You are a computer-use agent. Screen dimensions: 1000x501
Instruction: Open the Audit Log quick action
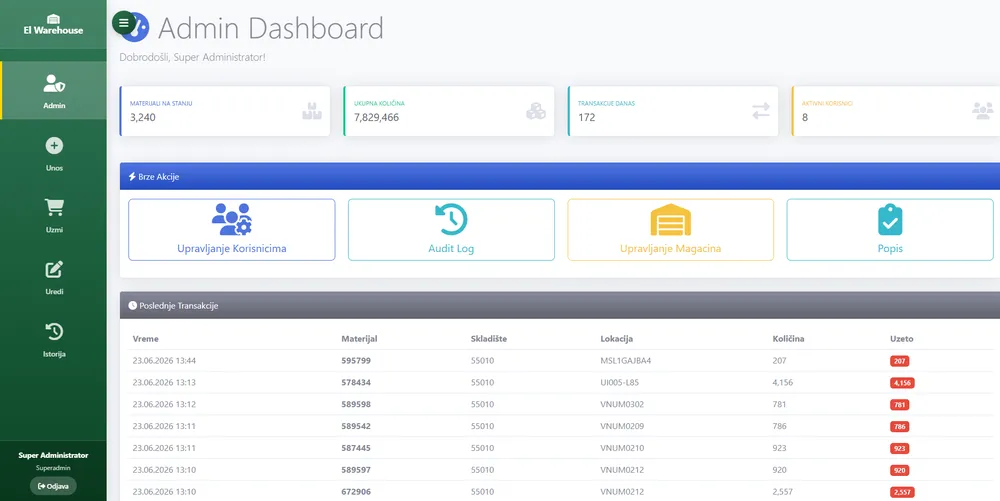click(x=451, y=229)
